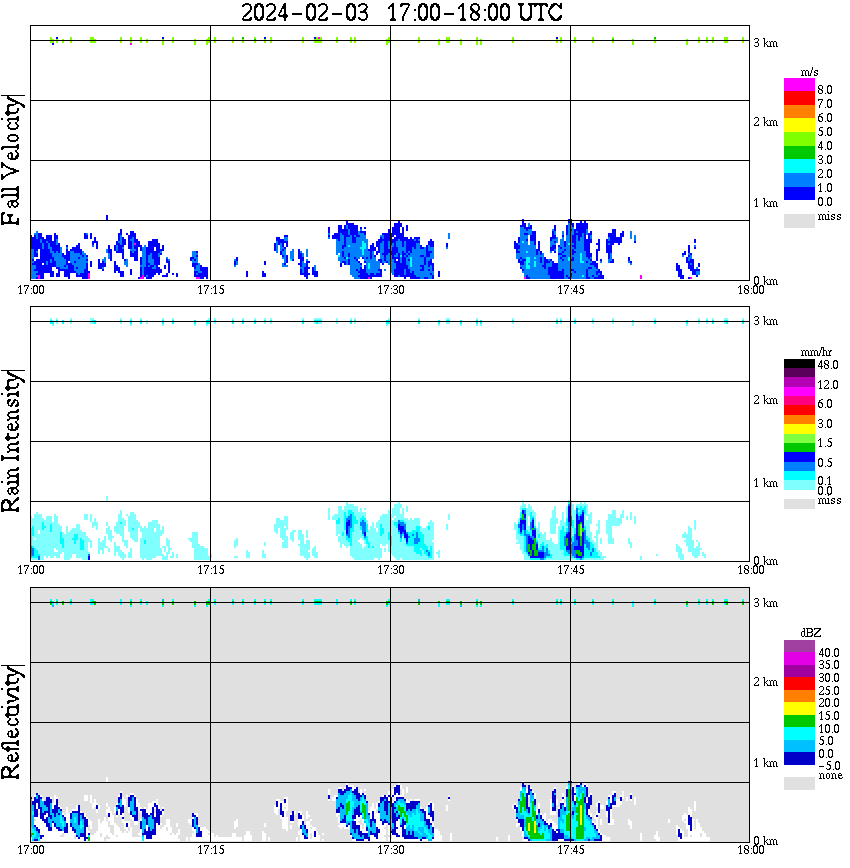850x868 pixels.
Task: Click the '-5.0' value in the dBZ legend
Action: [x=829, y=766]
